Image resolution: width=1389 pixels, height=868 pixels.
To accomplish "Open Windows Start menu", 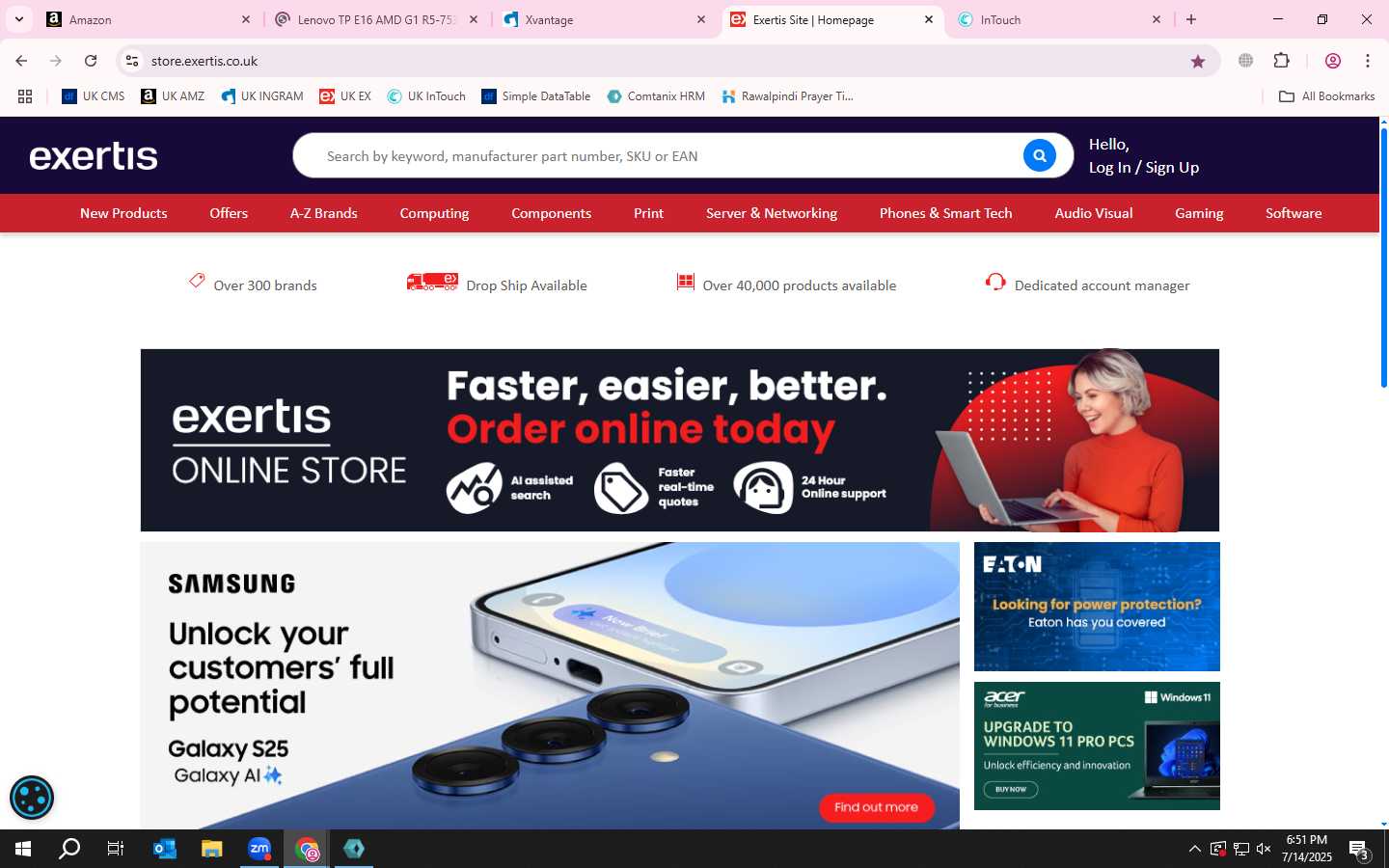I will [x=23, y=849].
